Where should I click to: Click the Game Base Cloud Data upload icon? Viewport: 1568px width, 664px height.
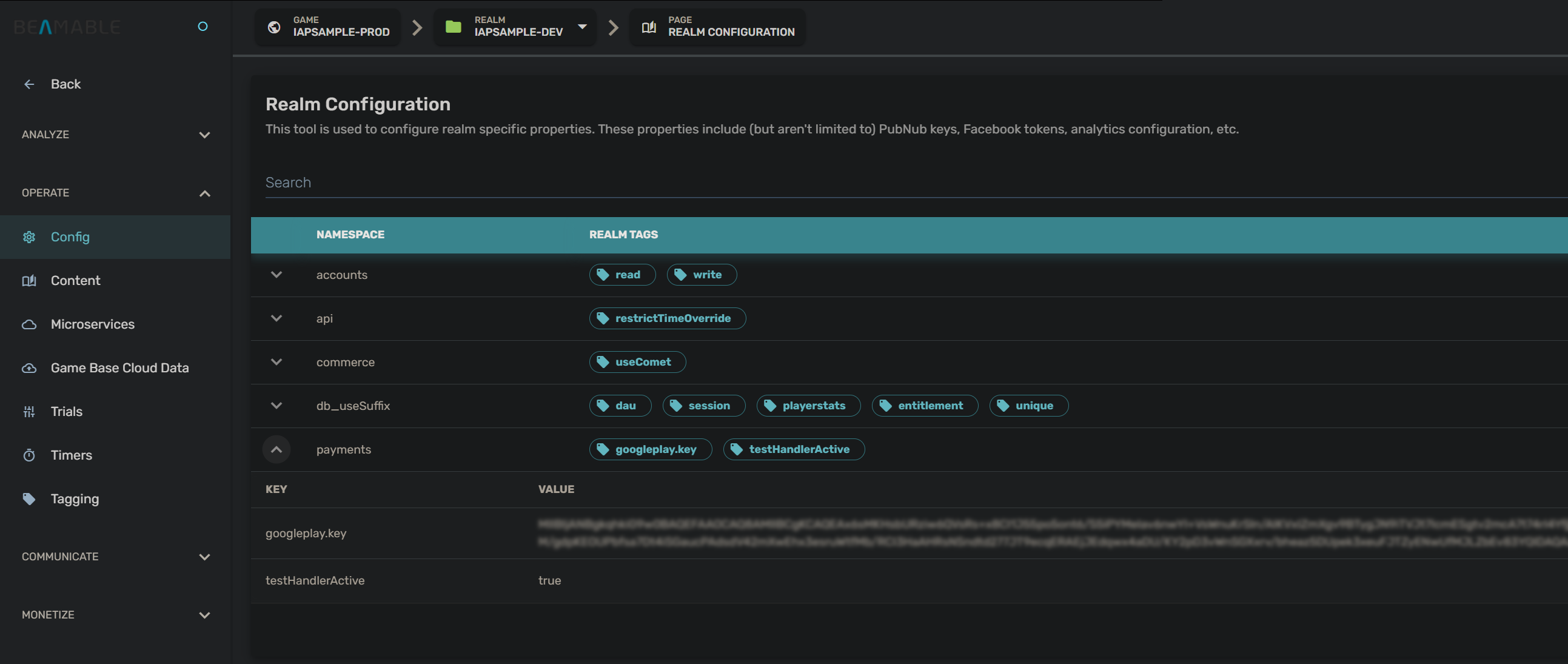click(x=29, y=368)
